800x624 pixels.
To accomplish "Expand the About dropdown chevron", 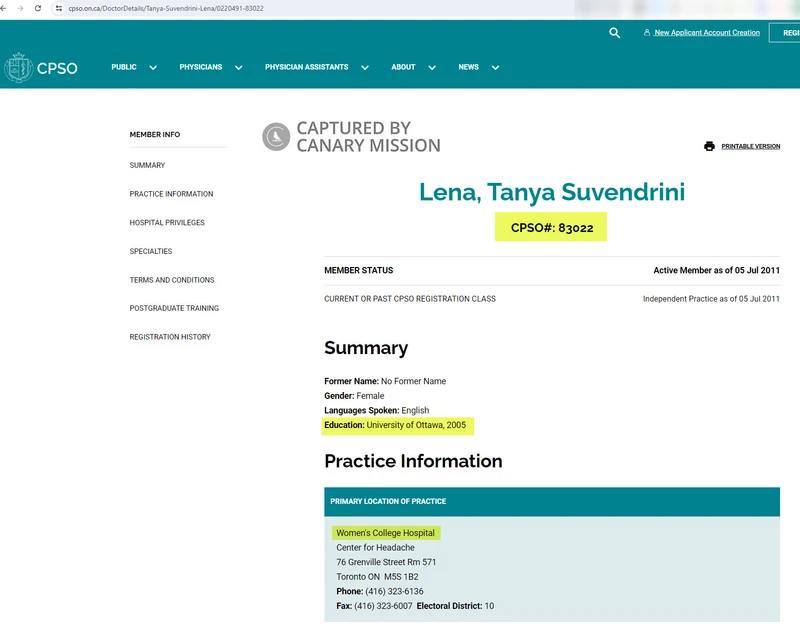I will [432, 67].
